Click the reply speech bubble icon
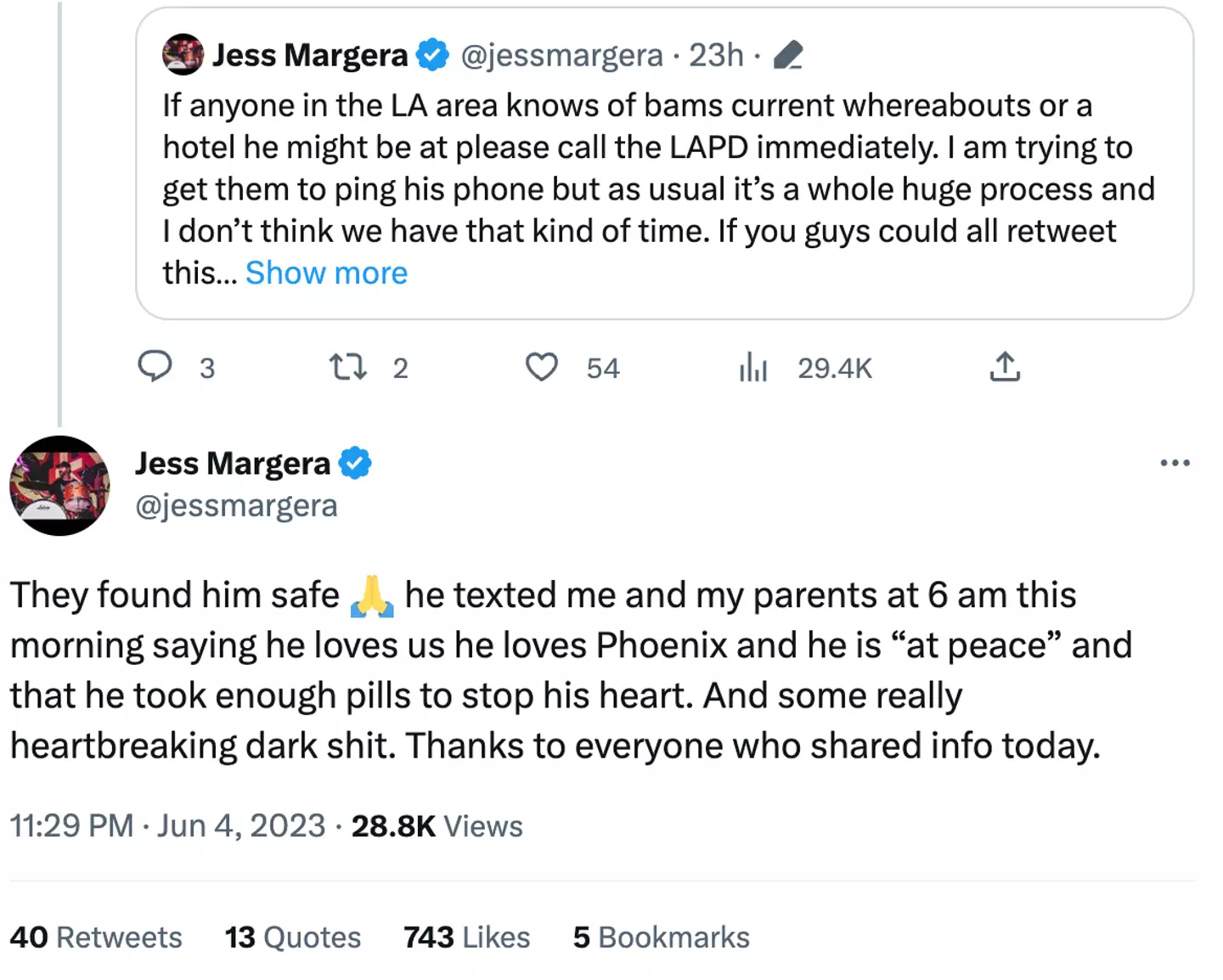 click(x=155, y=367)
